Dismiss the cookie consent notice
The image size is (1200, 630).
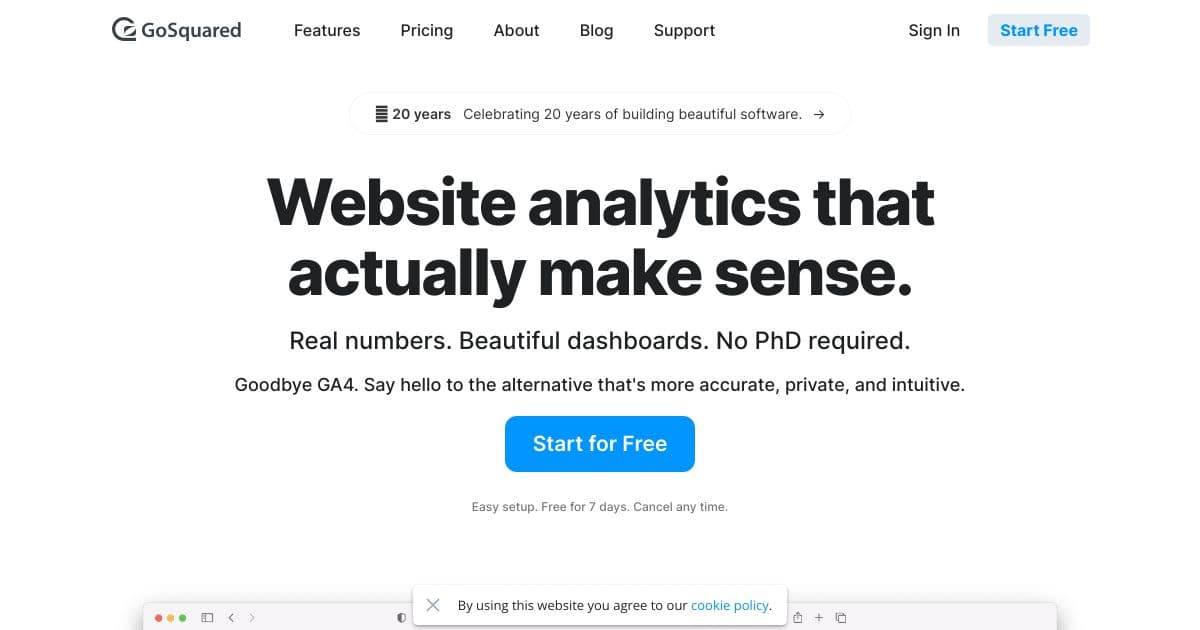click(433, 605)
